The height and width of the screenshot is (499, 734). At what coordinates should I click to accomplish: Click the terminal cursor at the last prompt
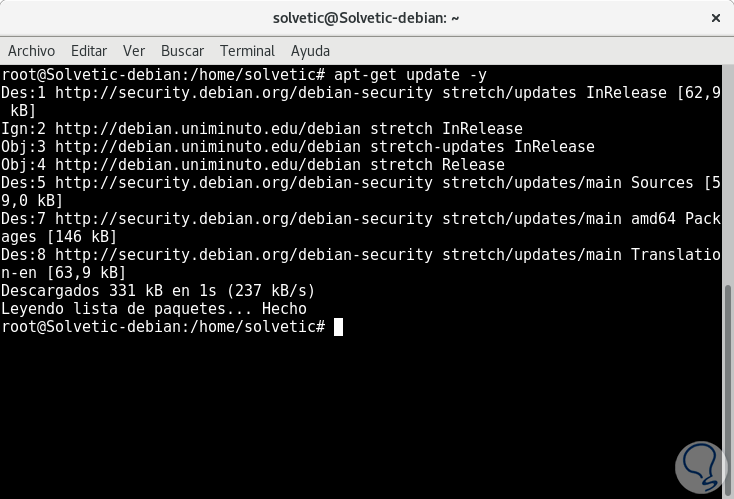(339, 327)
